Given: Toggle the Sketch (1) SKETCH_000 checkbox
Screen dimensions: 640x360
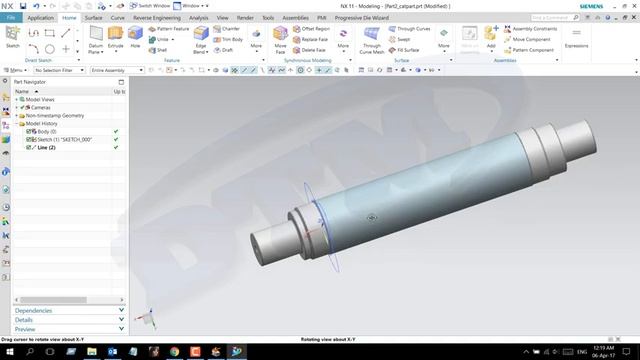Looking at the screenshot, I should coord(28,140).
